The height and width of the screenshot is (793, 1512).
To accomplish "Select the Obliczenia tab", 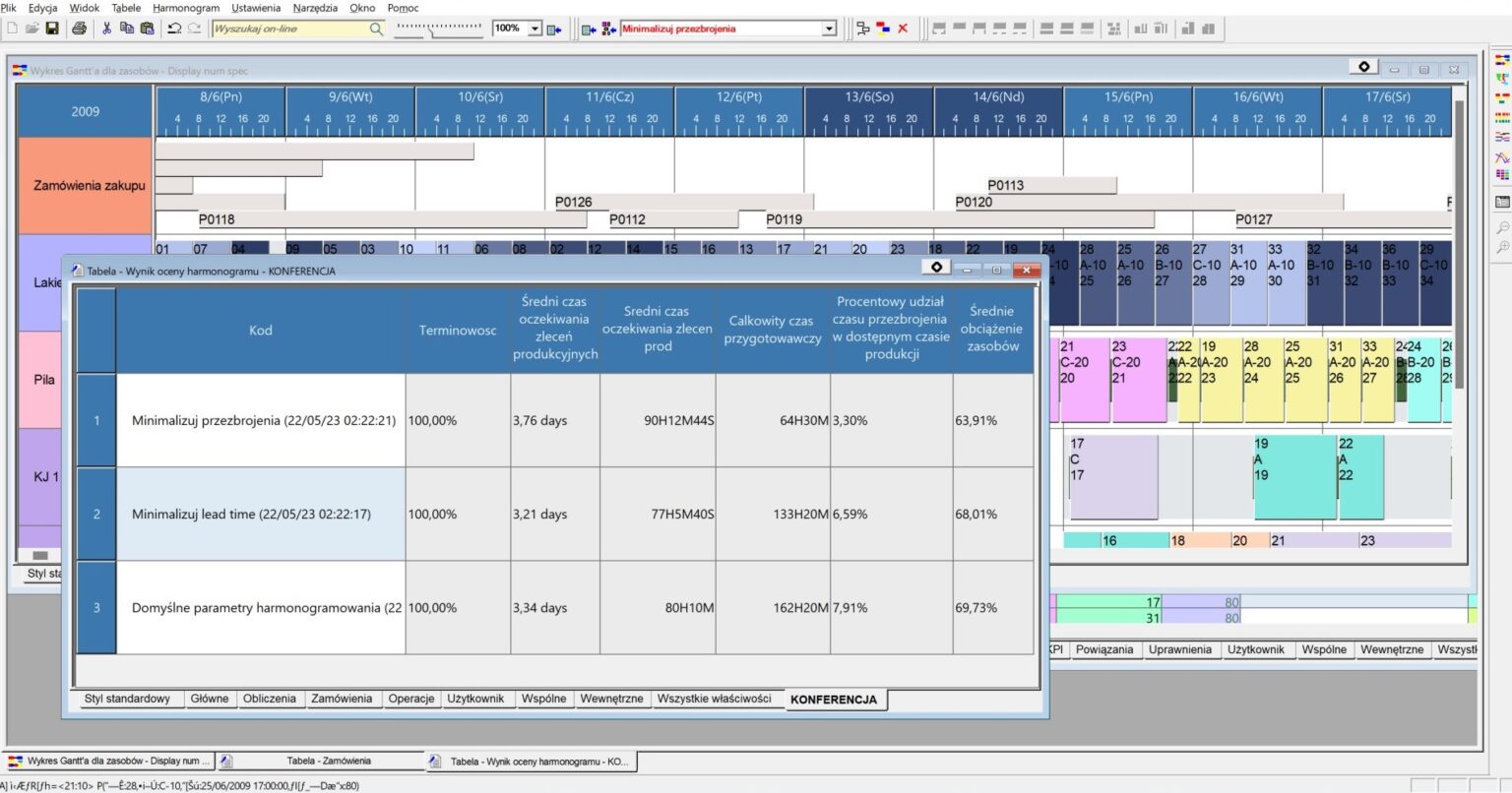I will pyautogui.click(x=271, y=699).
